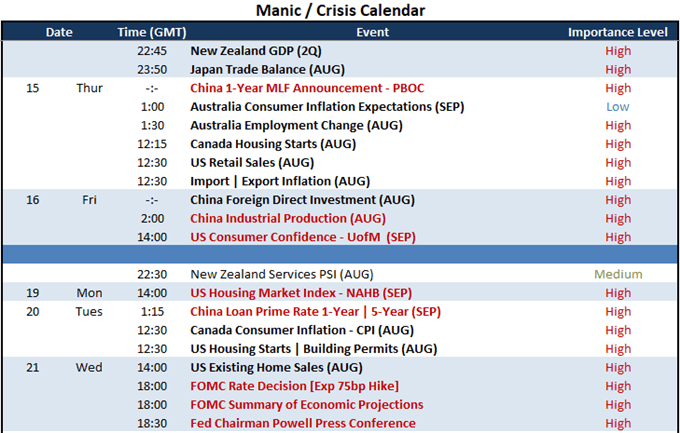Select the 22:30 New Zealand Services PSI time
This screenshot has width=680, height=433.
(152, 274)
